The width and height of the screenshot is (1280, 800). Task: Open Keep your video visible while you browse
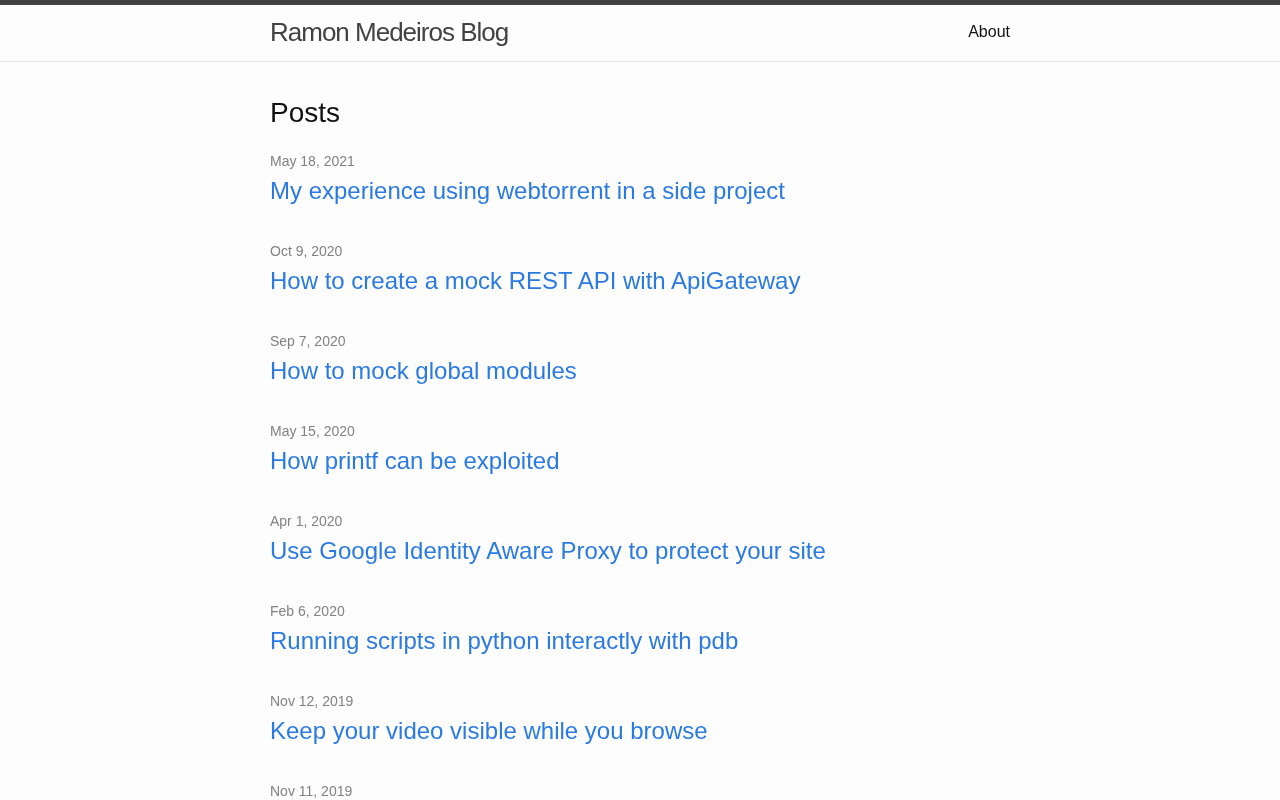point(488,731)
